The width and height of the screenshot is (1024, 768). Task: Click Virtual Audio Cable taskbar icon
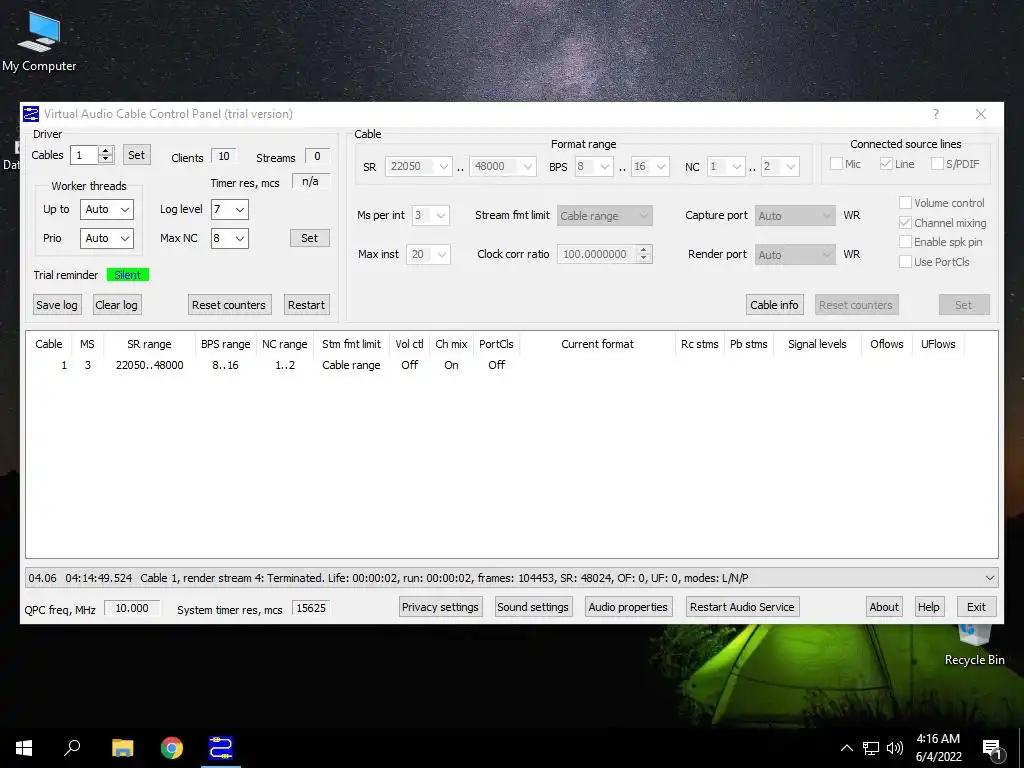tap(221, 748)
